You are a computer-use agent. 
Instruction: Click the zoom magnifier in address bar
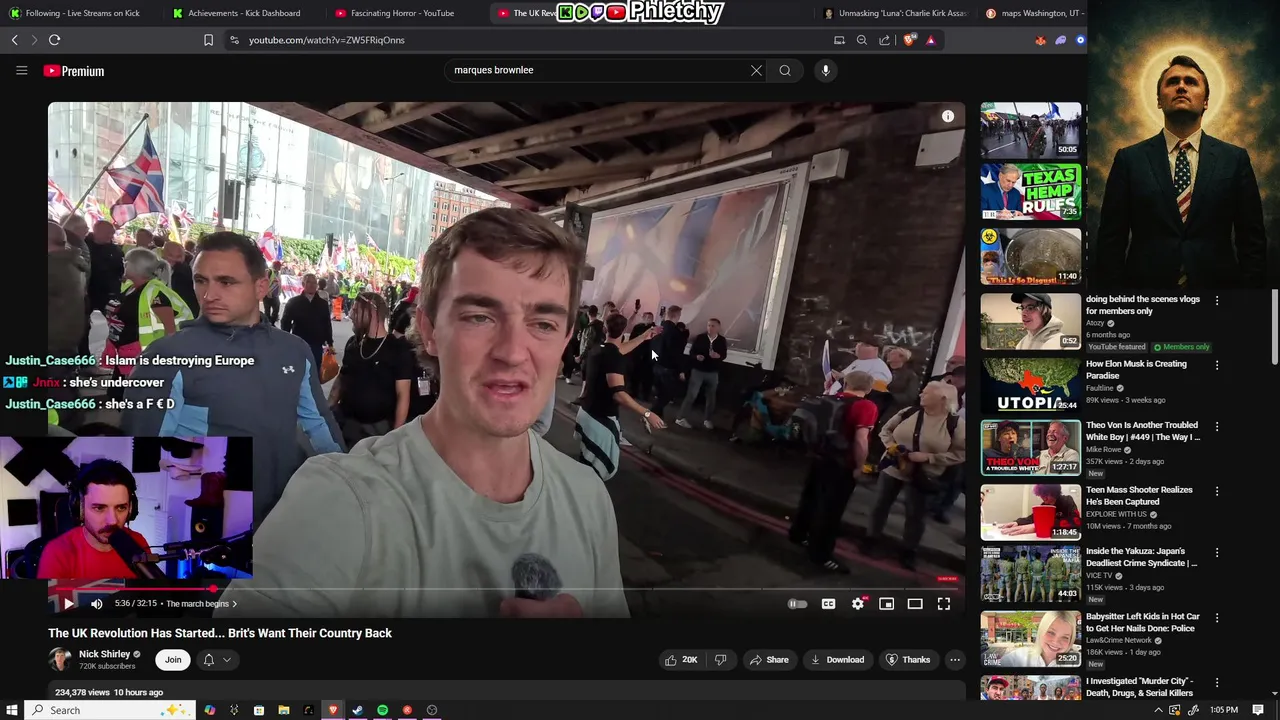coord(862,40)
